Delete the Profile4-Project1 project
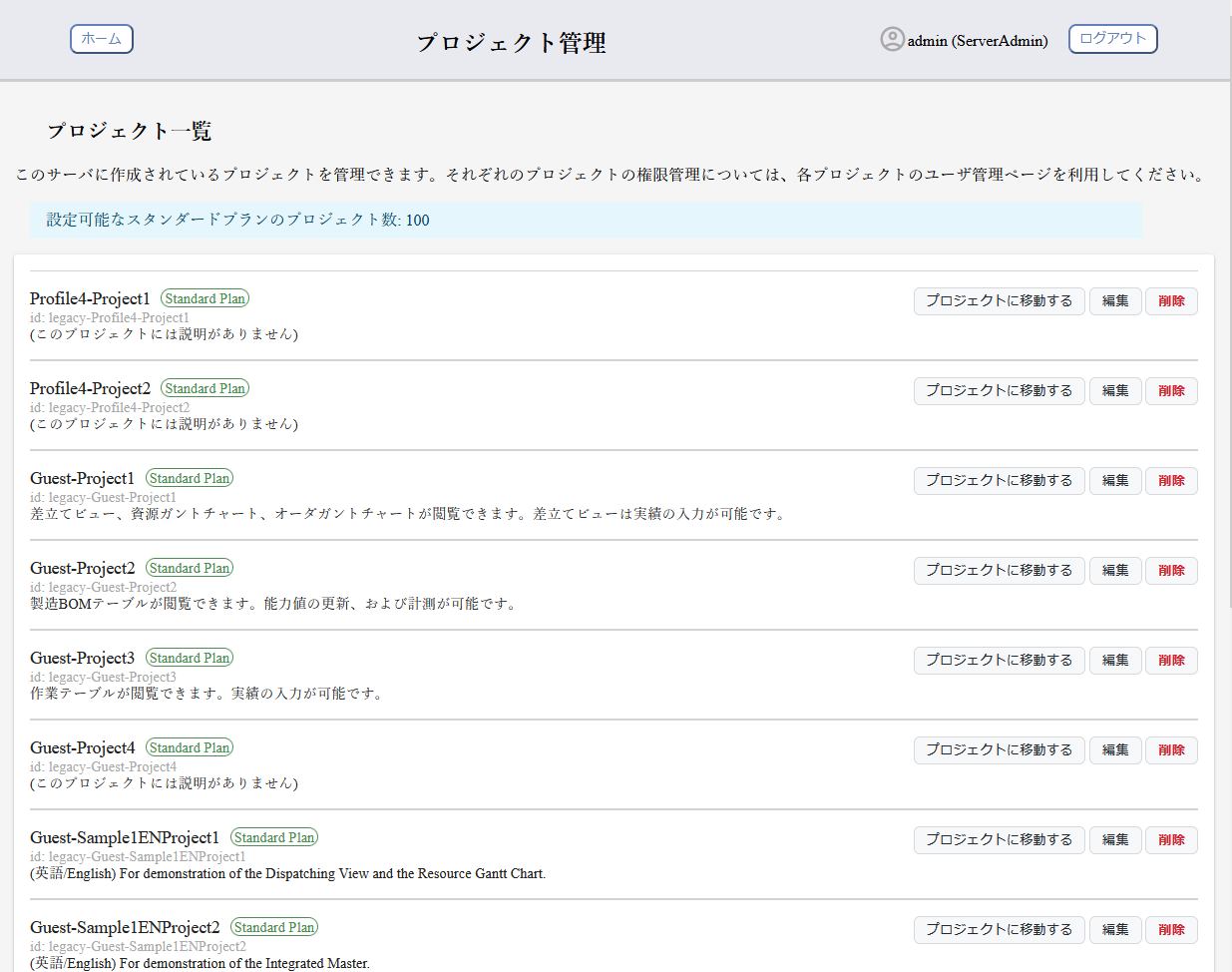The image size is (1232, 972). (x=1171, y=300)
